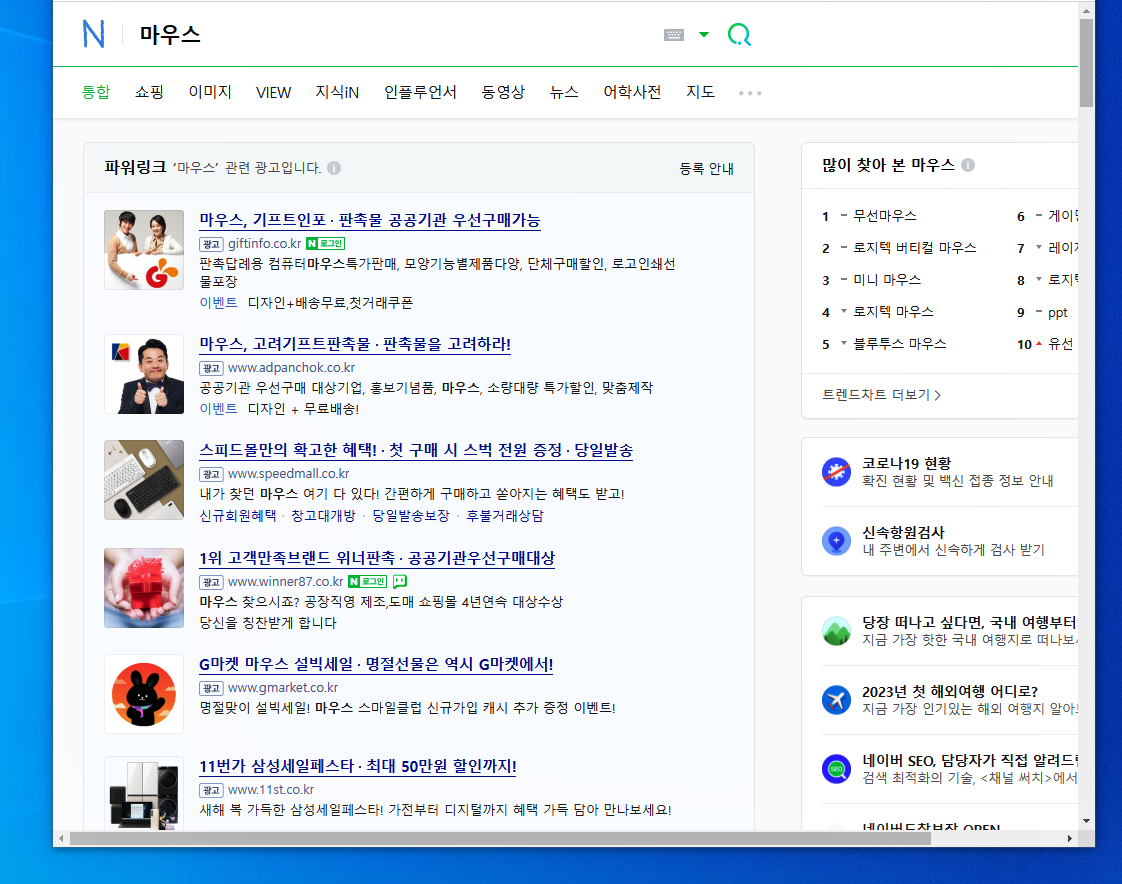The image size is (1122, 884).
Task: Open the 뉴스 tab
Action: coord(564,92)
